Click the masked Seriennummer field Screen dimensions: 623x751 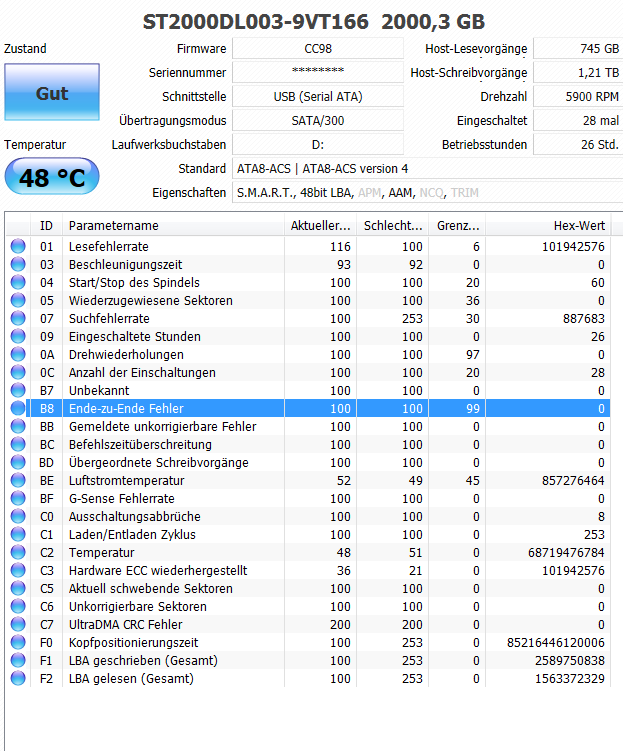pyautogui.click(x=318, y=72)
